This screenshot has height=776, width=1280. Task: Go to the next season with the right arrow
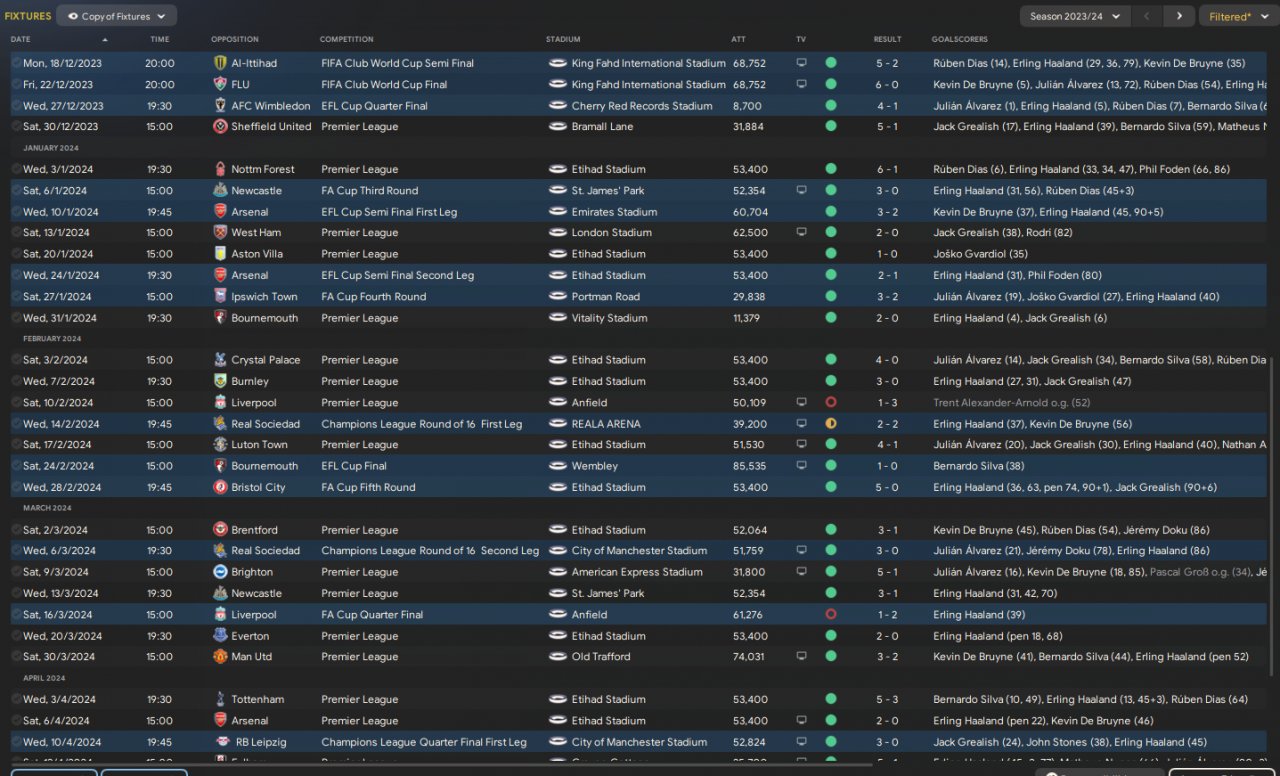pyautogui.click(x=1179, y=16)
